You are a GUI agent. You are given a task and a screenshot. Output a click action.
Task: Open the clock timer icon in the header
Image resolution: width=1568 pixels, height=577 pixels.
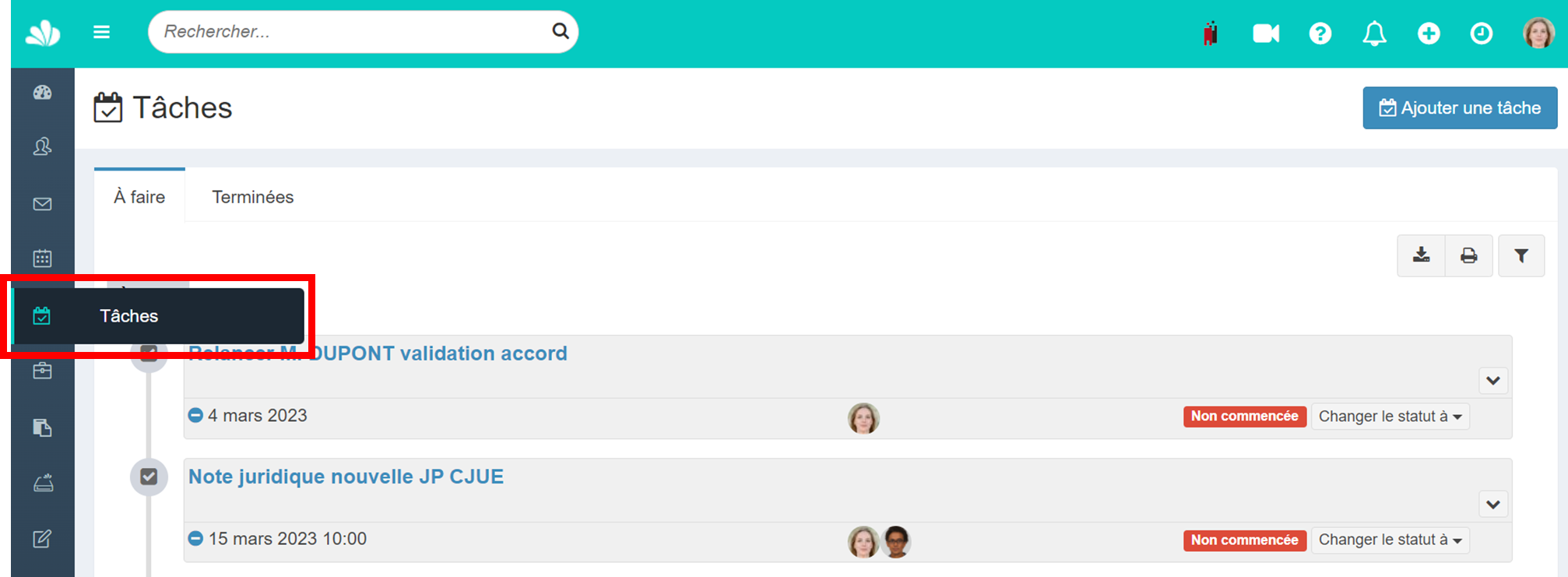[1482, 33]
